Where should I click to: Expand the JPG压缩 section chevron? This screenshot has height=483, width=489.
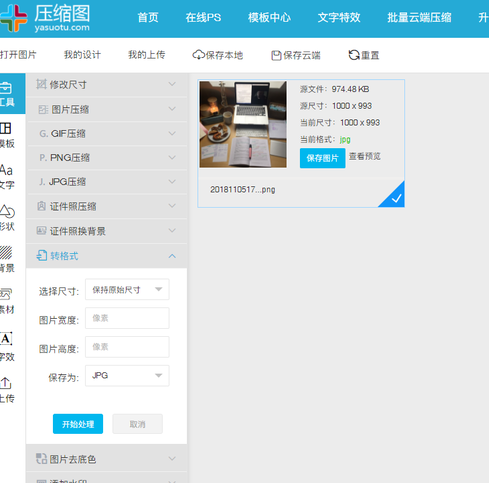172,182
